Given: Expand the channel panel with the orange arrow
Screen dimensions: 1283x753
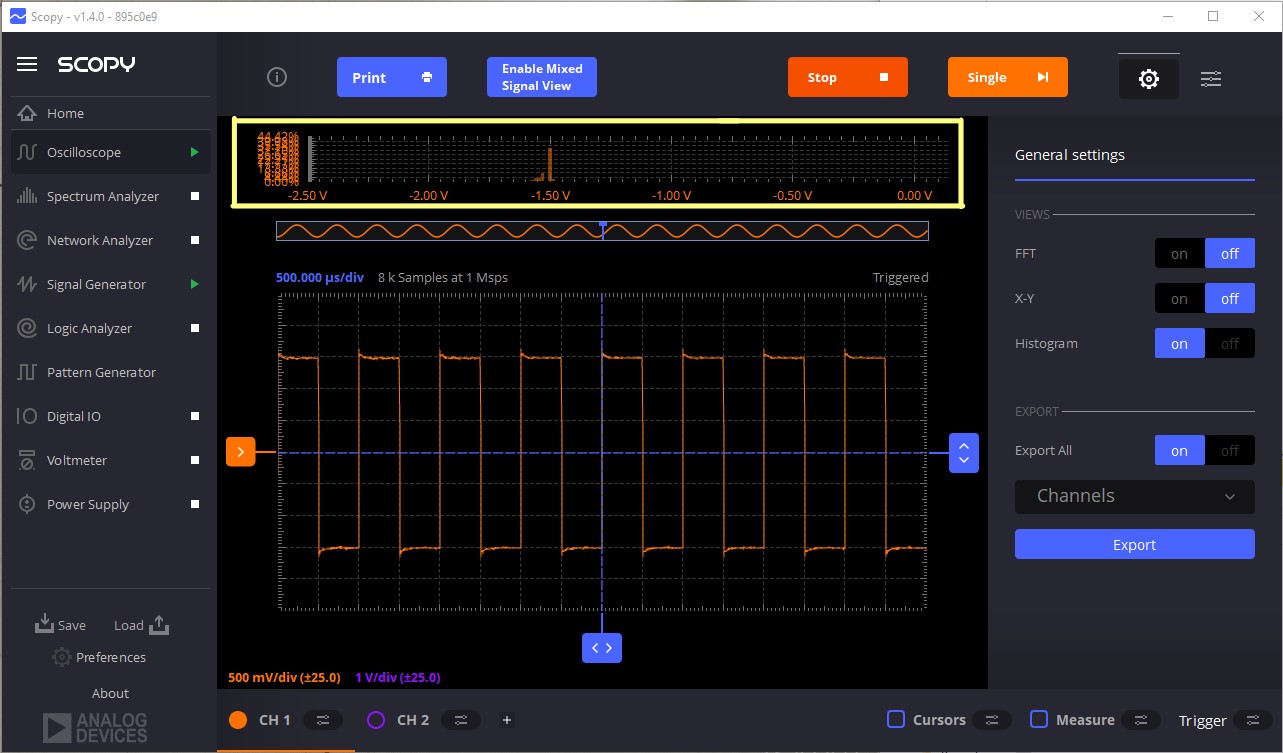Looking at the screenshot, I should coord(240,451).
